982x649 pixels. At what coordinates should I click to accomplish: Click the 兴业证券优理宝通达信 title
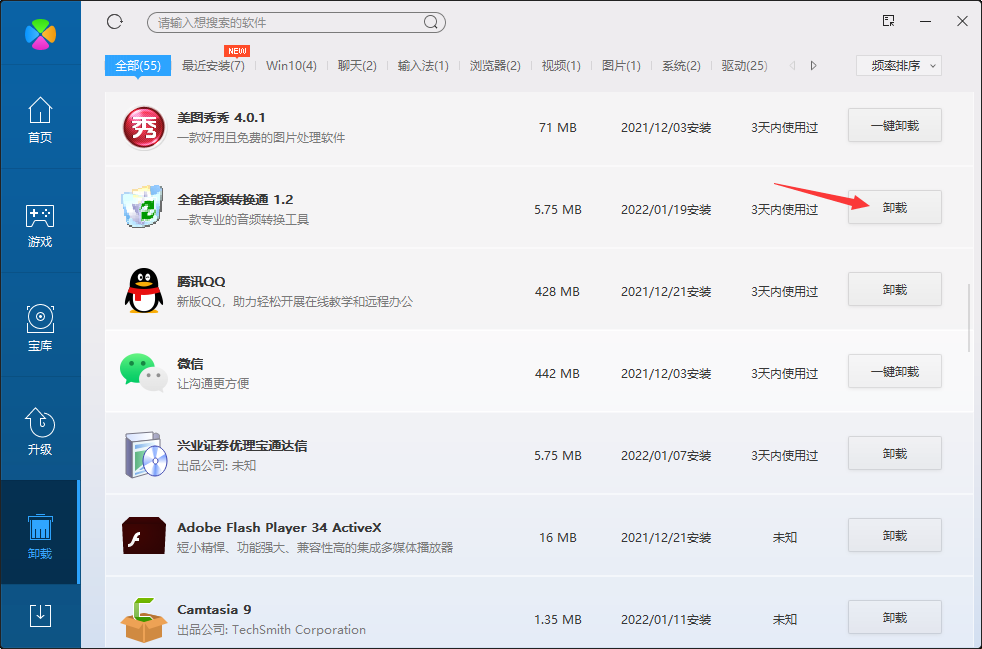point(242,446)
